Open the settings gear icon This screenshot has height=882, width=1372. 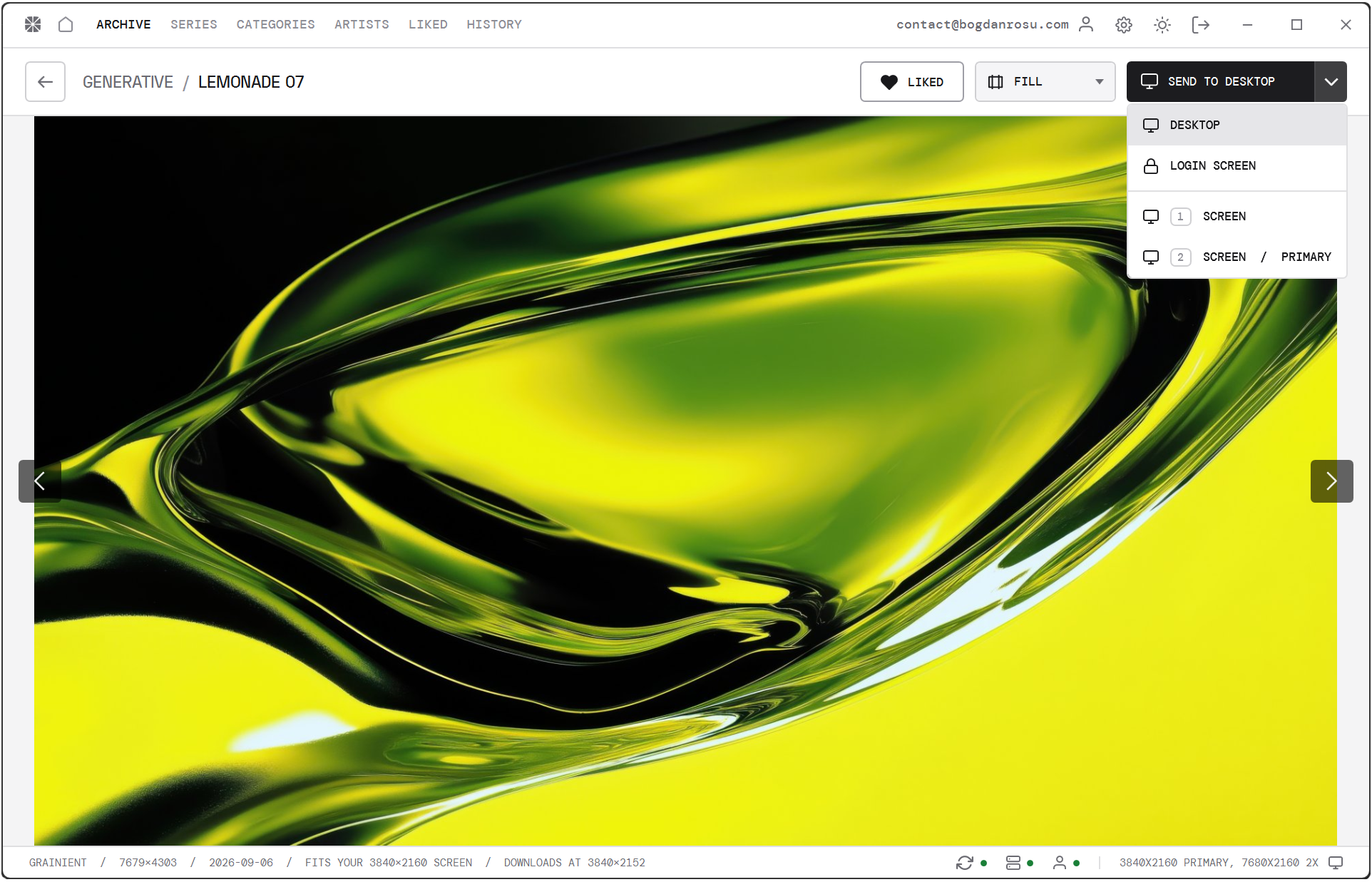click(x=1124, y=24)
